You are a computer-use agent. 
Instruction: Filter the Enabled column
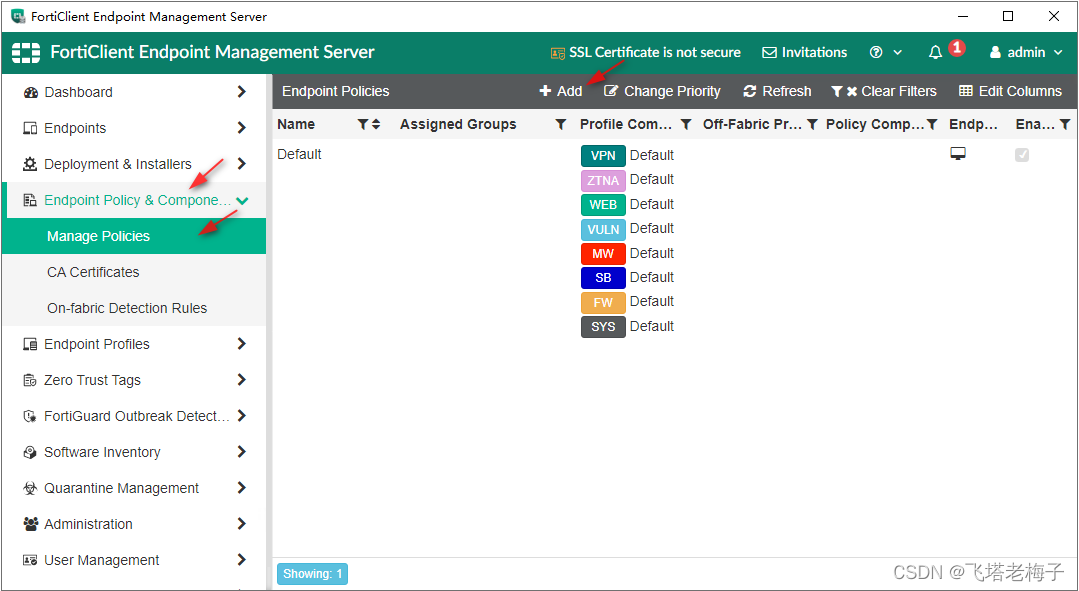[1065, 125]
